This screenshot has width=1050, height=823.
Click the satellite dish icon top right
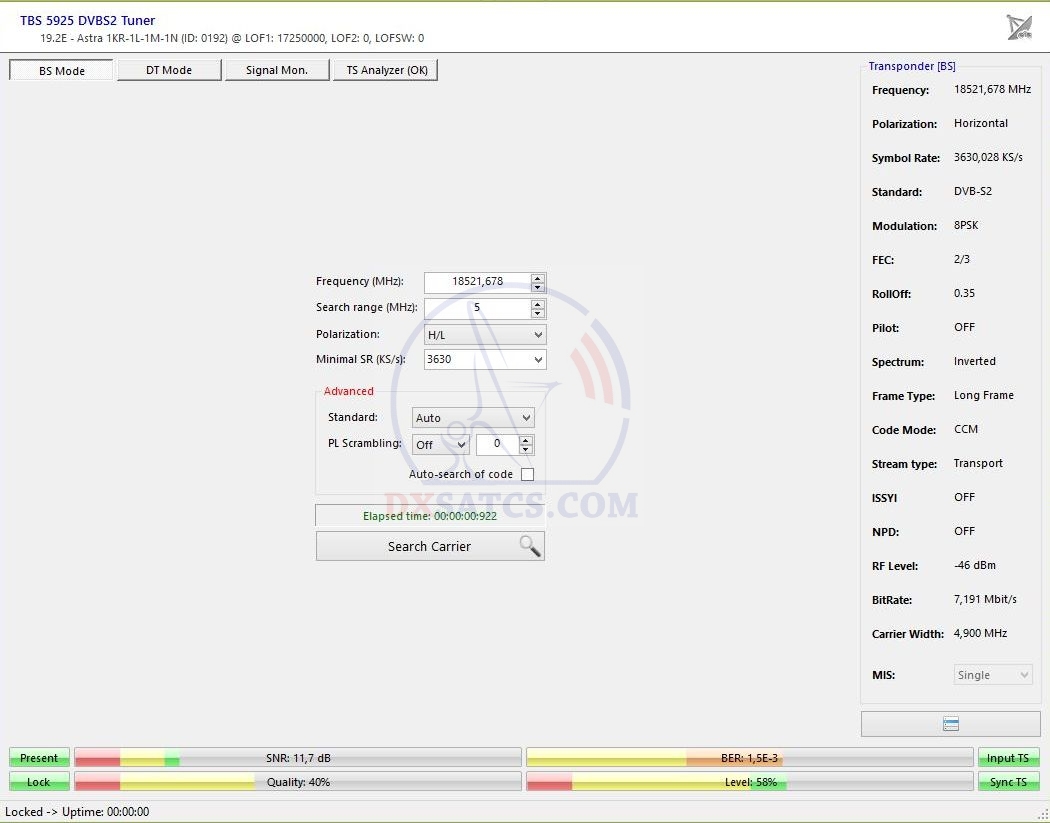coord(1019,27)
